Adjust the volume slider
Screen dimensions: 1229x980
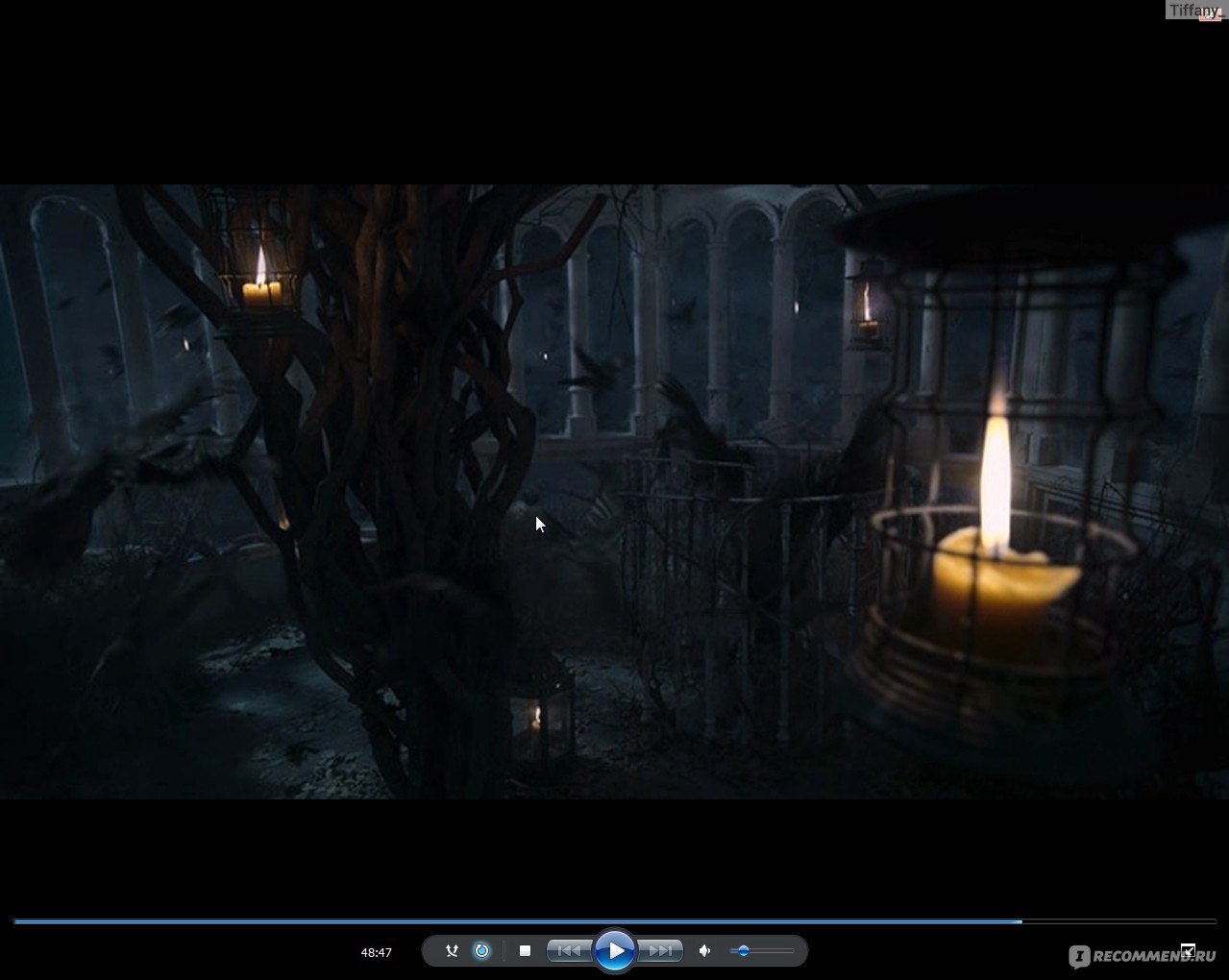click(762, 951)
